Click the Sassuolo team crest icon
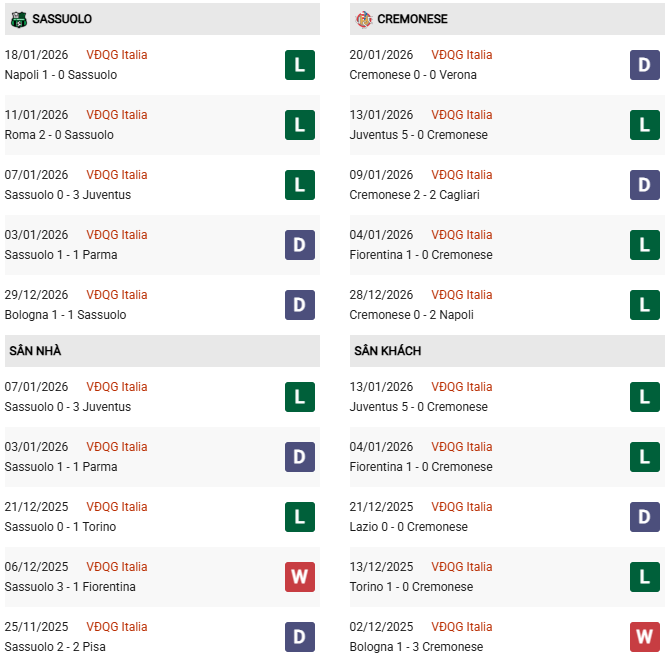 tap(18, 19)
